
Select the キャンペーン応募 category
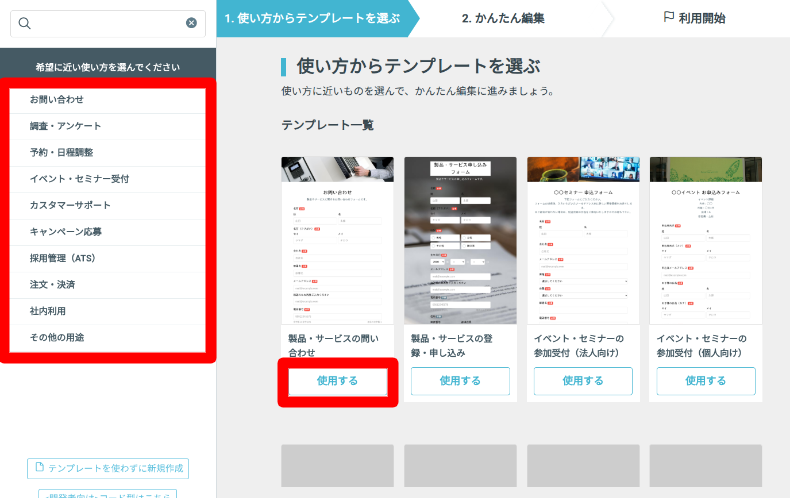coord(108,232)
